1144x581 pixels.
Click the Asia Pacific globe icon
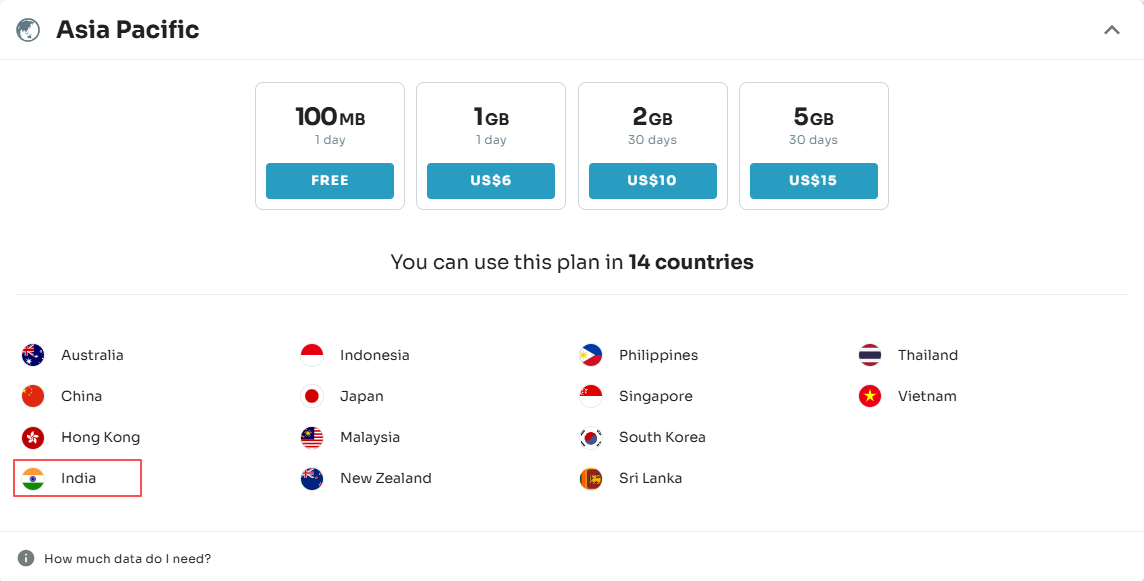[x=28, y=30]
